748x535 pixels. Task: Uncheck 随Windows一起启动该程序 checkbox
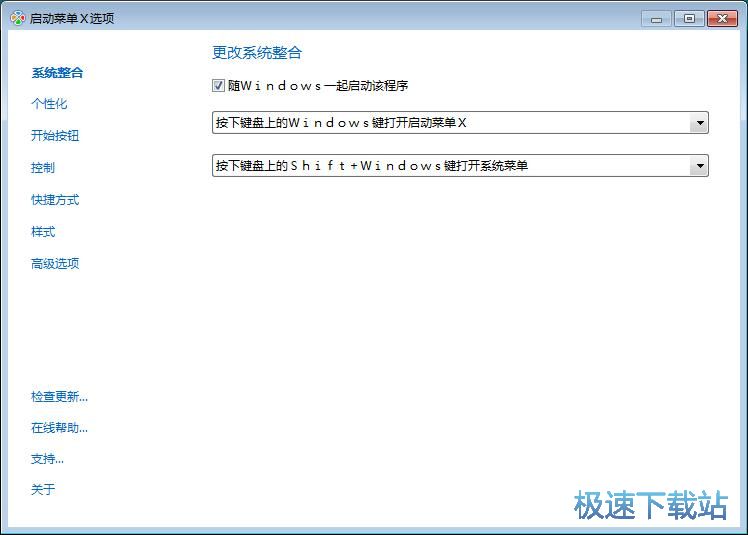pos(218,86)
